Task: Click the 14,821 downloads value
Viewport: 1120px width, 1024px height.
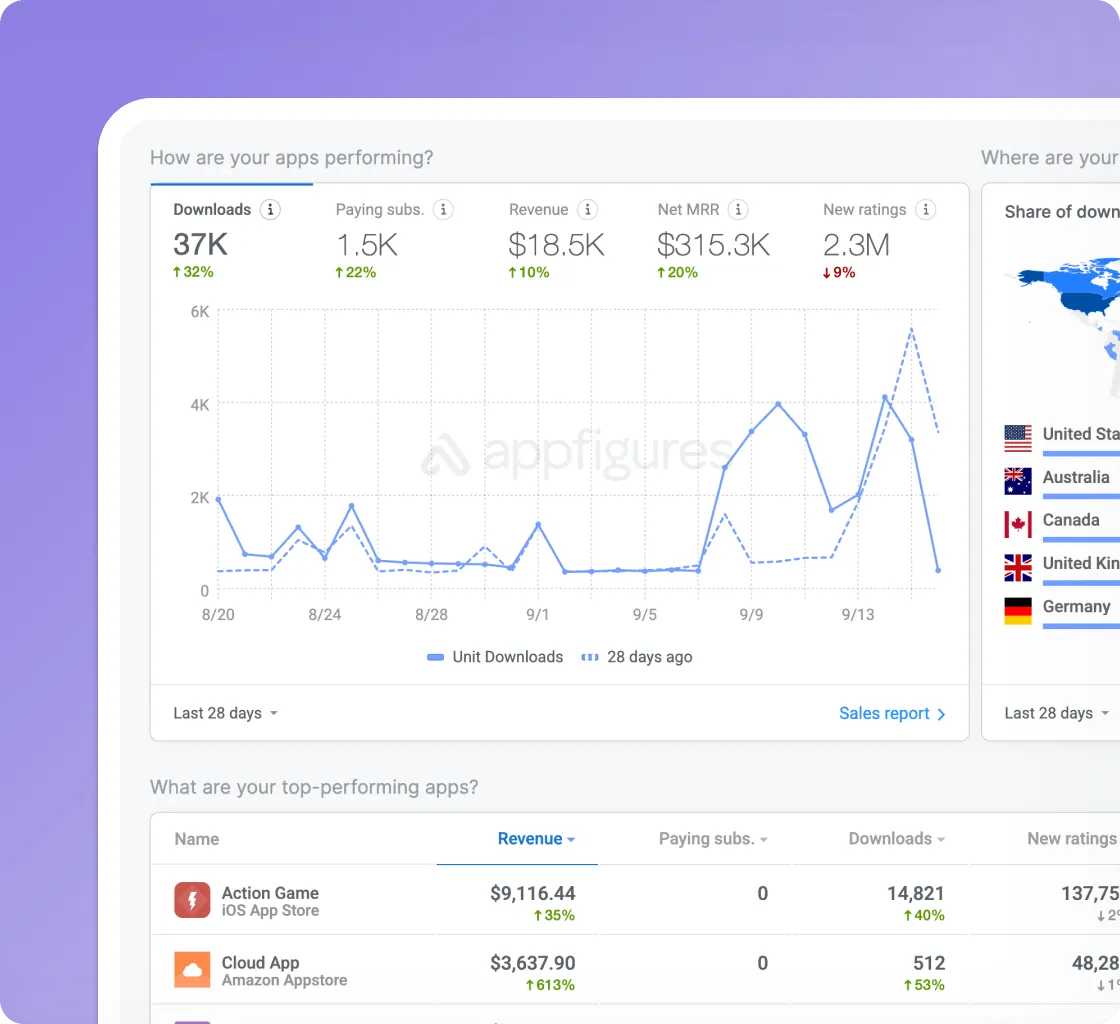Action: click(916, 893)
